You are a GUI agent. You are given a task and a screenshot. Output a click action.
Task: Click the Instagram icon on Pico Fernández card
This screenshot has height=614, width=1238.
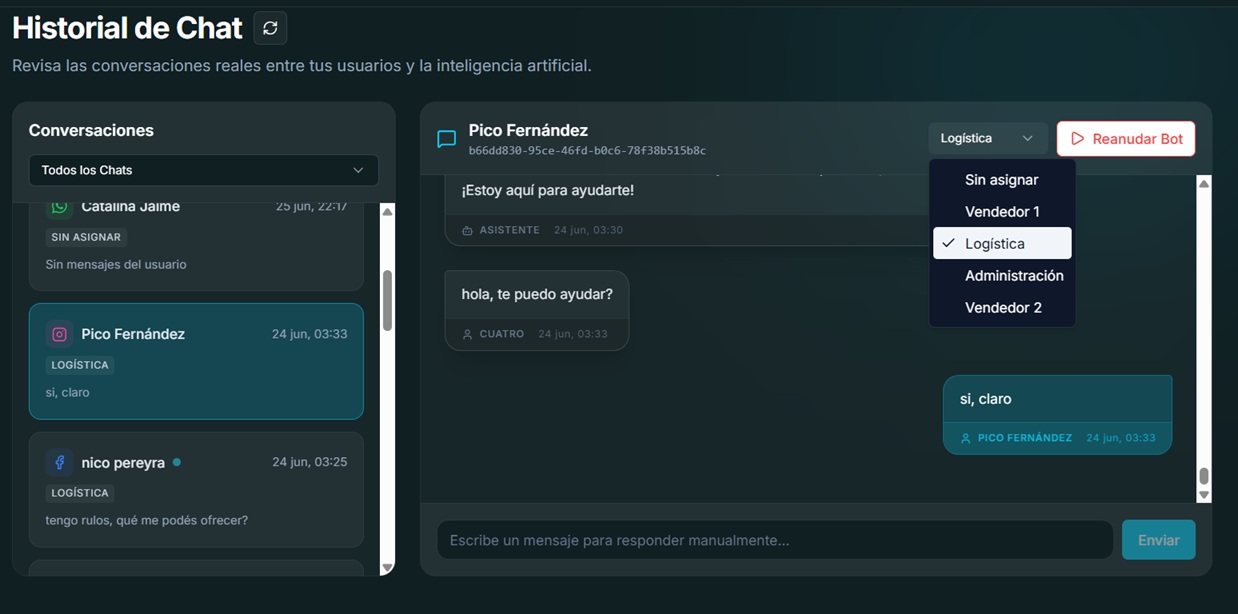pos(60,334)
